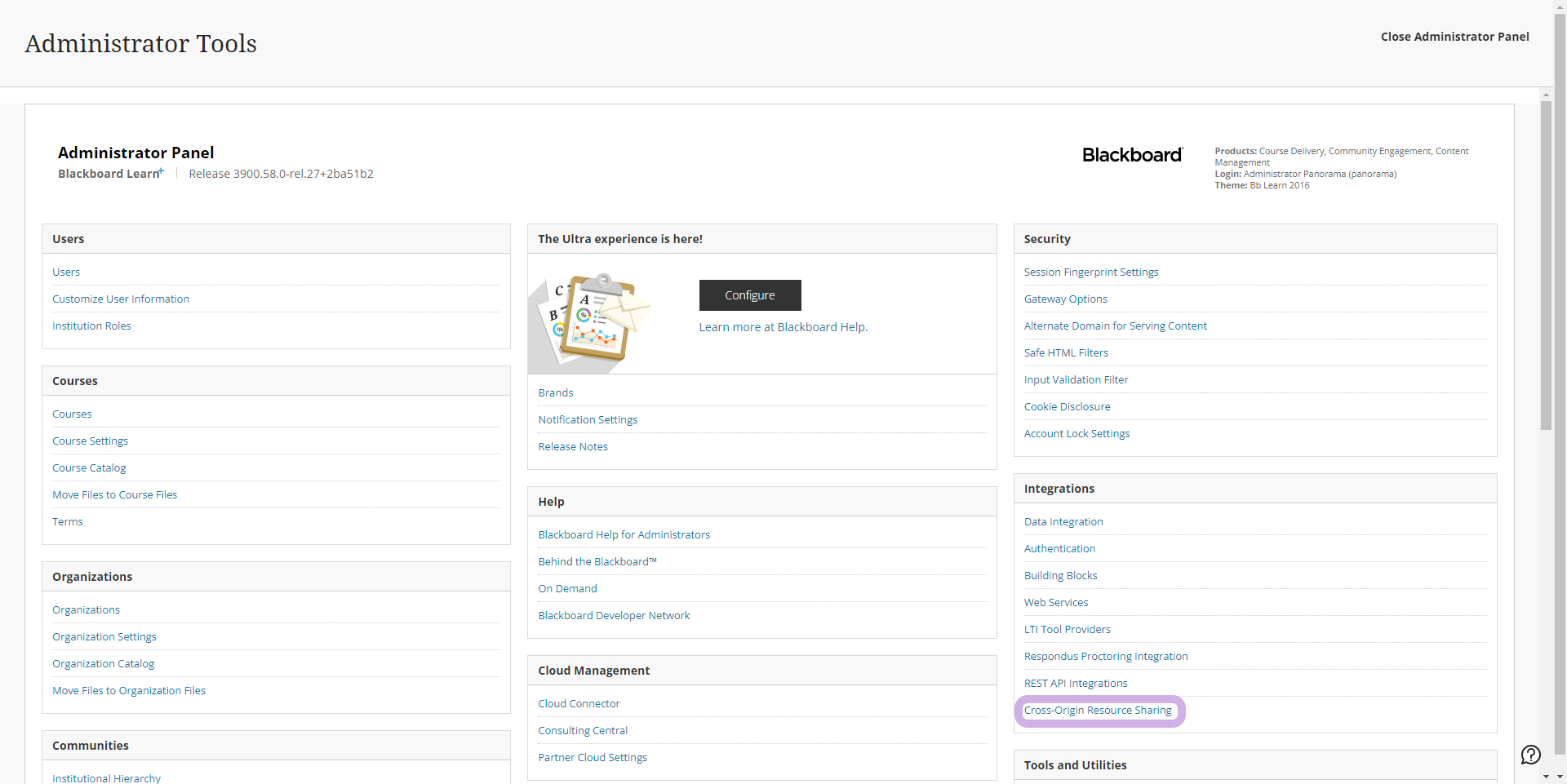Image resolution: width=1567 pixels, height=784 pixels.
Task: Click the Blackboard logo
Action: (1132, 155)
